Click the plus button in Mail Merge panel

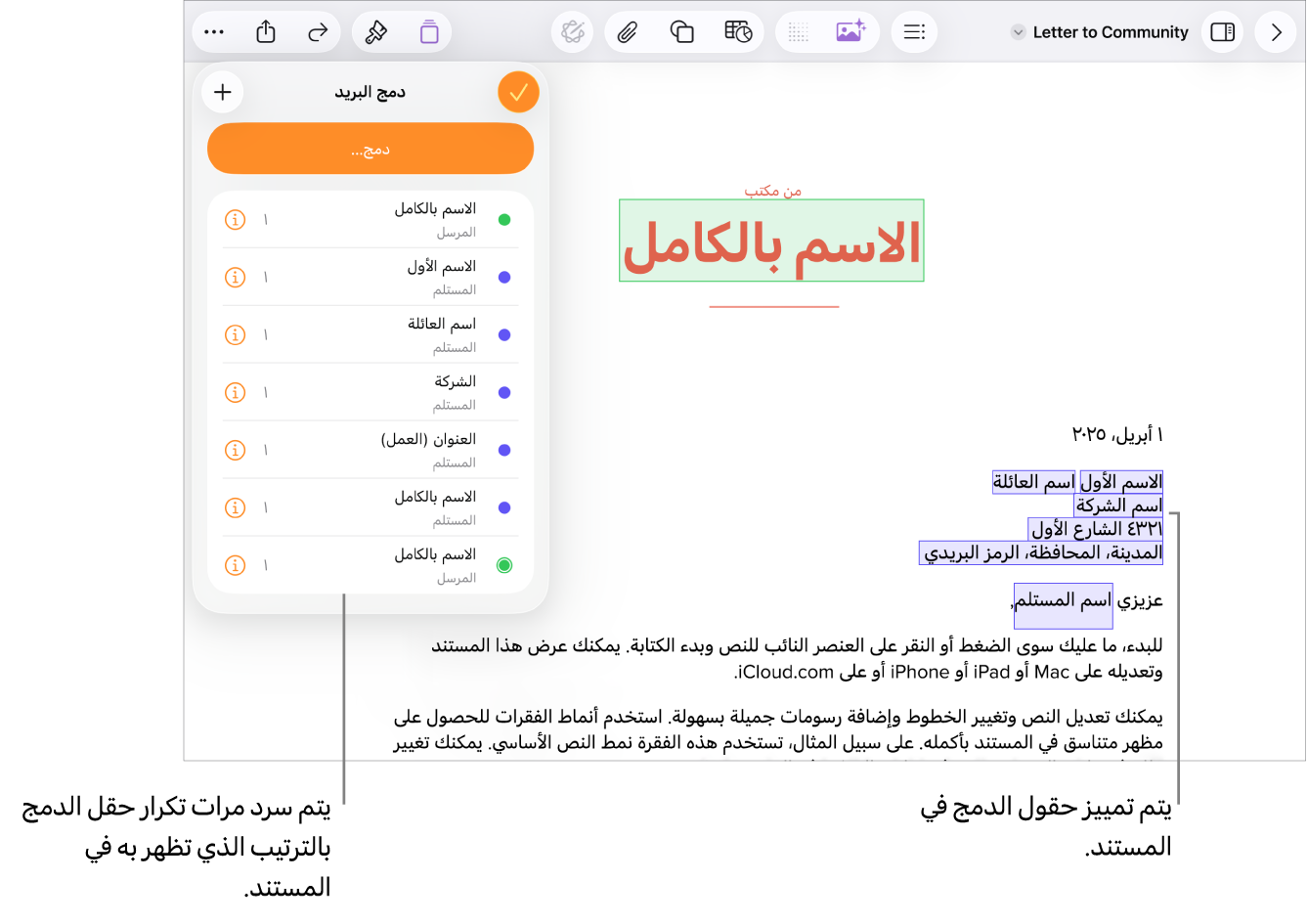tap(223, 92)
